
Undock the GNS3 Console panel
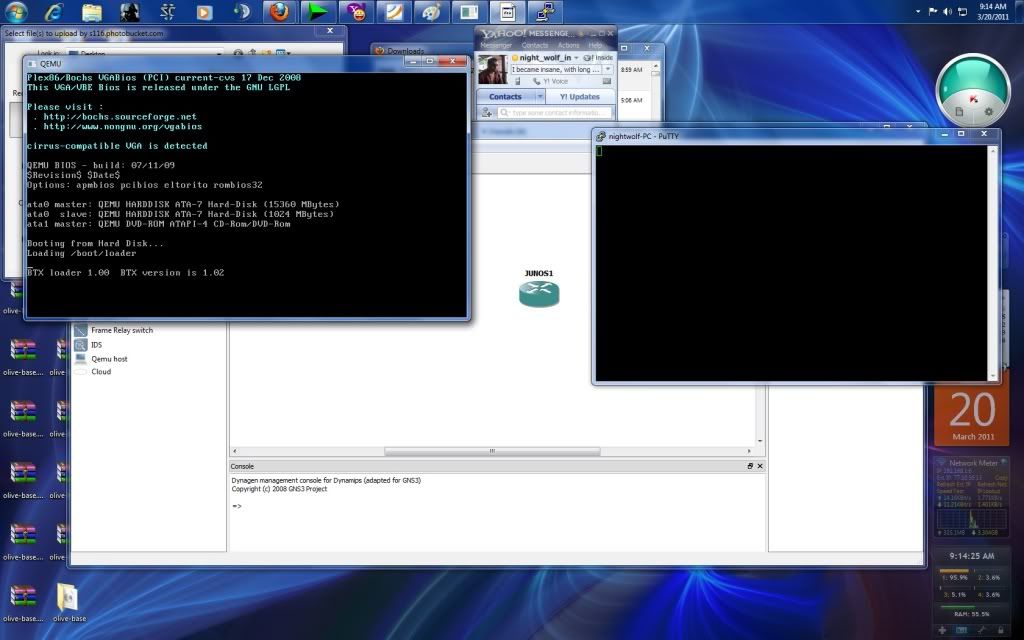tap(750, 466)
